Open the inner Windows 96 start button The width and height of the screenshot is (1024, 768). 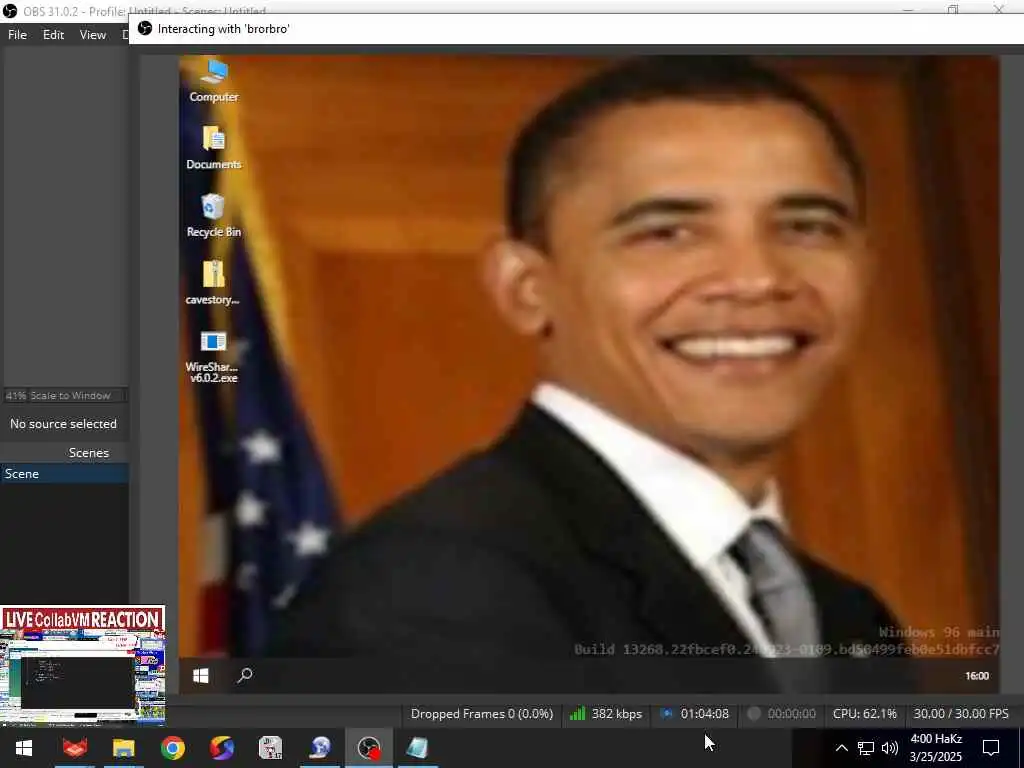click(201, 675)
